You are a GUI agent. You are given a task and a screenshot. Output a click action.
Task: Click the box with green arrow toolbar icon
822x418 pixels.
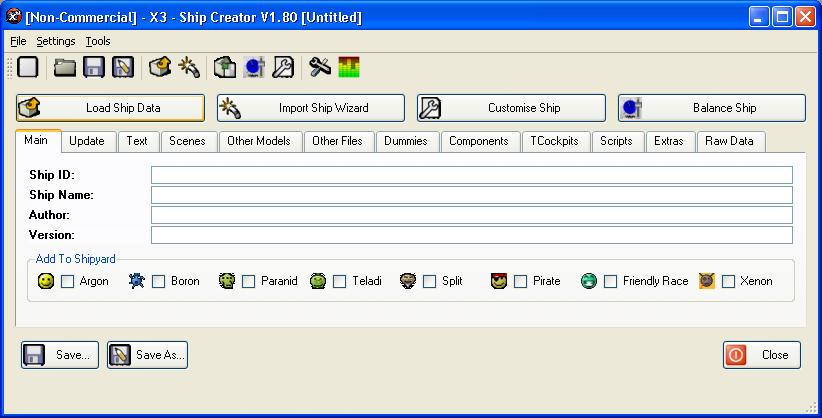point(225,68)
